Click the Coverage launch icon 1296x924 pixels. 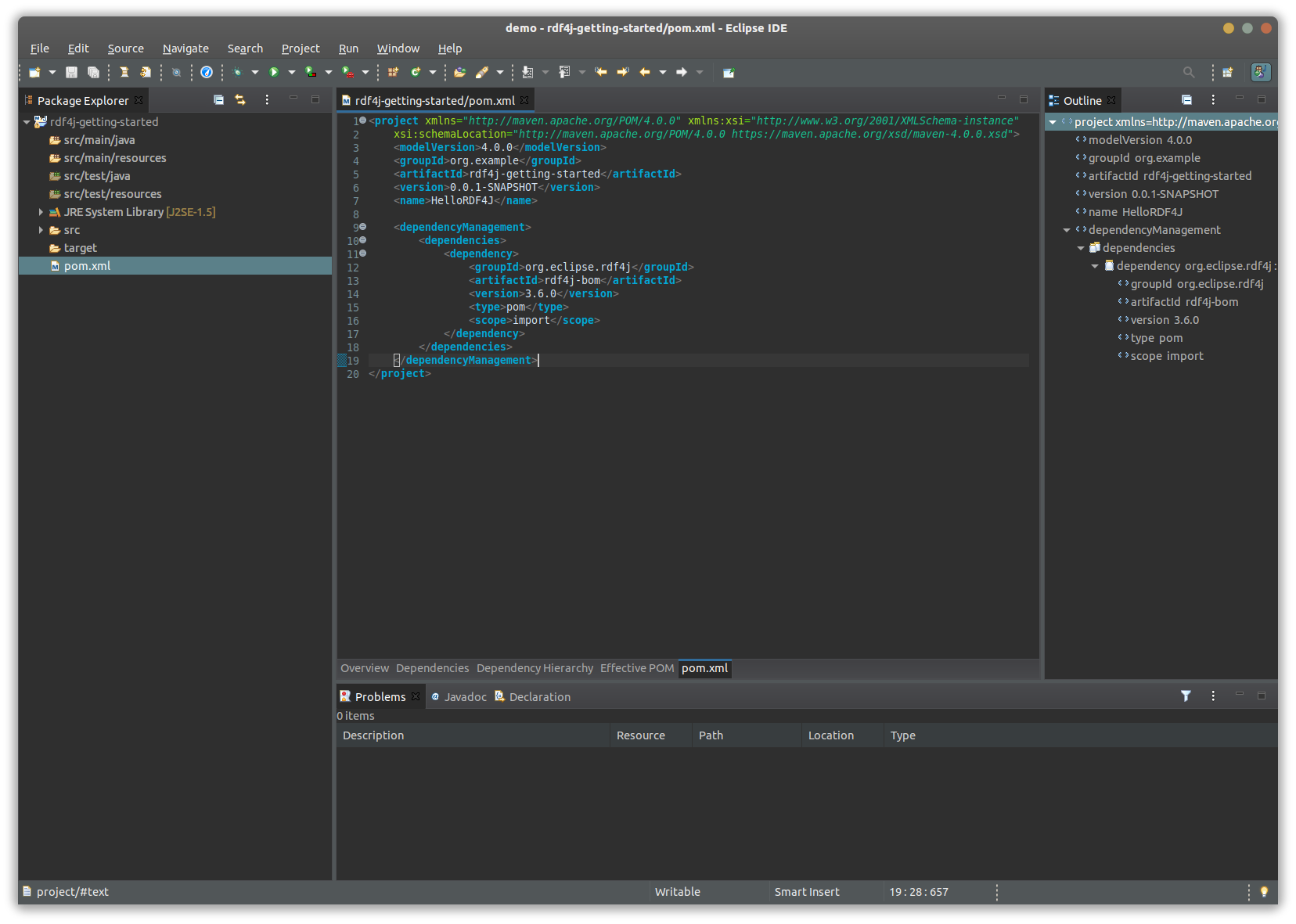pos(311,73)
